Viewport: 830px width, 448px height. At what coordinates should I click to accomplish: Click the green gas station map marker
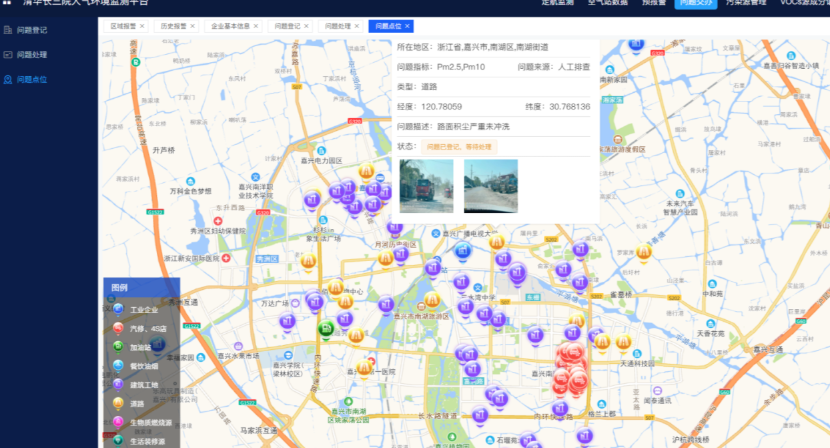(326, 330)
